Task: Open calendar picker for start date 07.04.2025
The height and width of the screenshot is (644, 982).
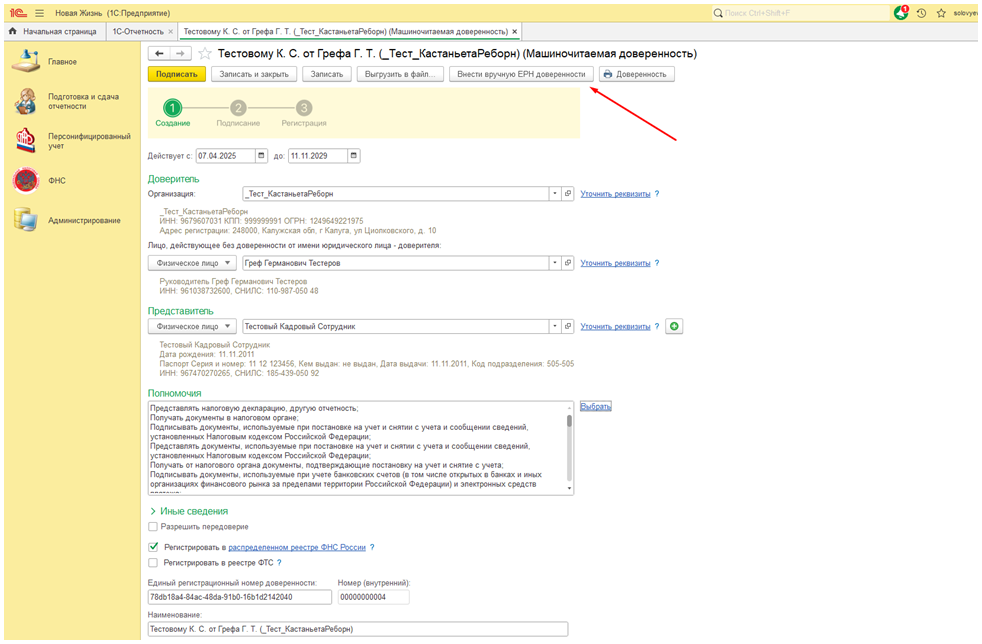Action: (262, 156)
